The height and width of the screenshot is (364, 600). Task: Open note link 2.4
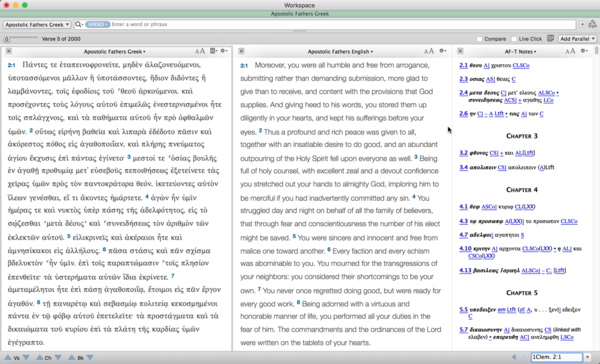(463, 93)
